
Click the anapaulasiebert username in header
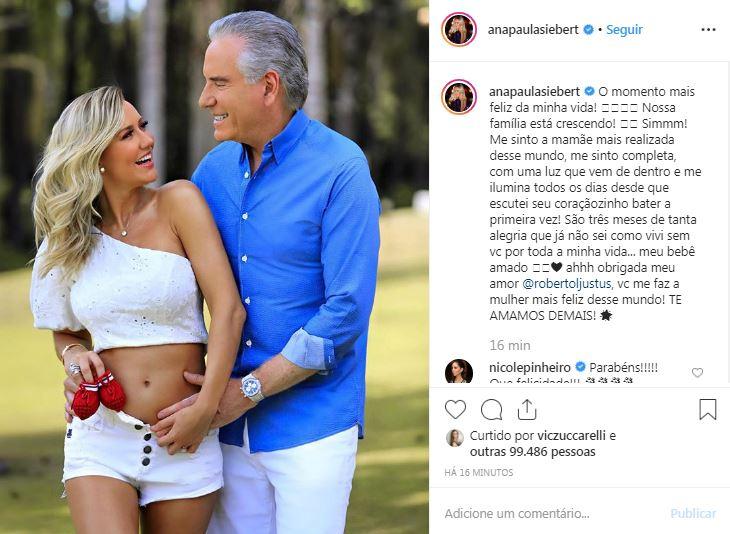(x=533, y=30)
